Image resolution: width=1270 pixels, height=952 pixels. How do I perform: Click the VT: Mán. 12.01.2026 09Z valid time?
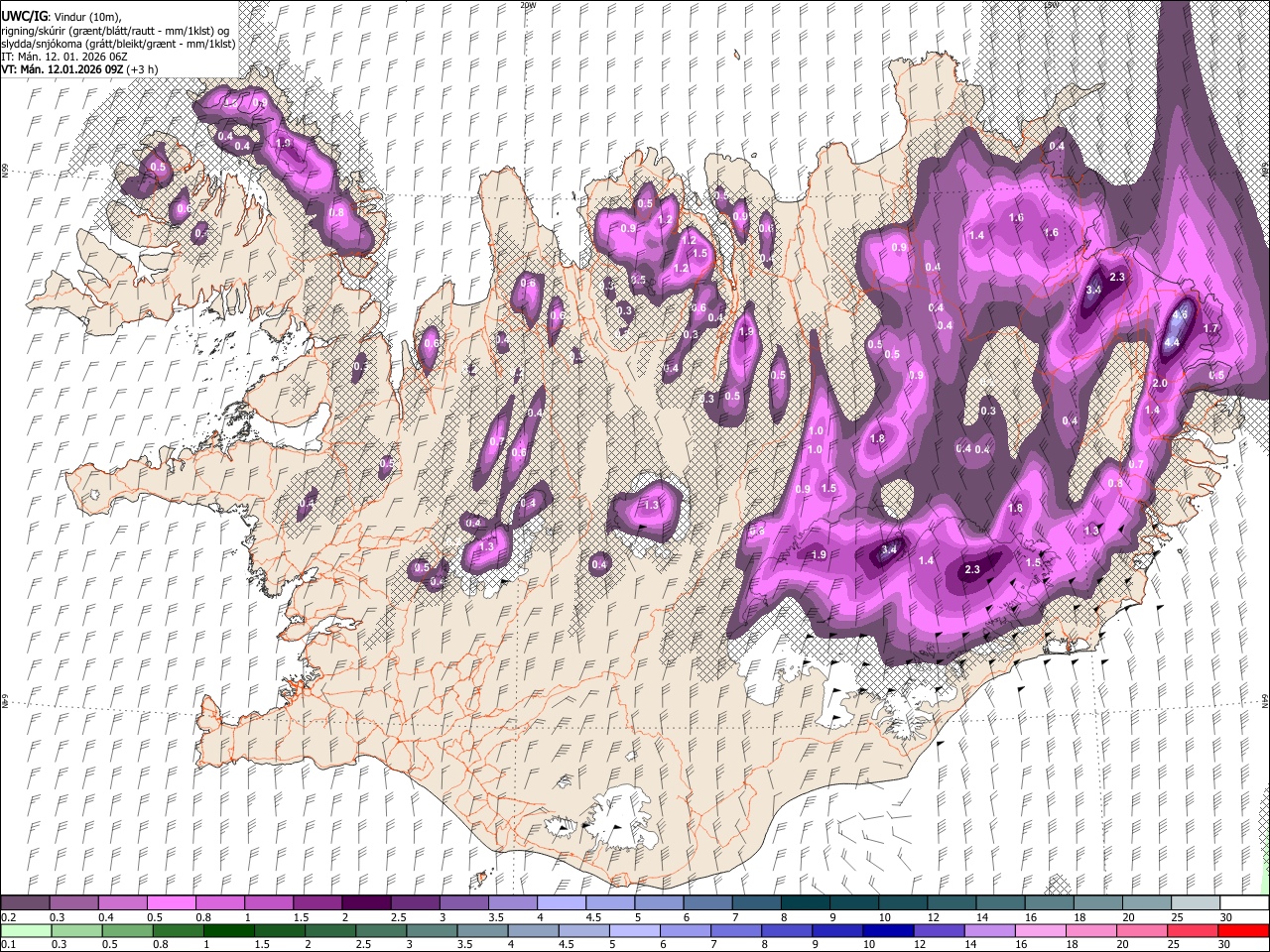pos(63,69)
